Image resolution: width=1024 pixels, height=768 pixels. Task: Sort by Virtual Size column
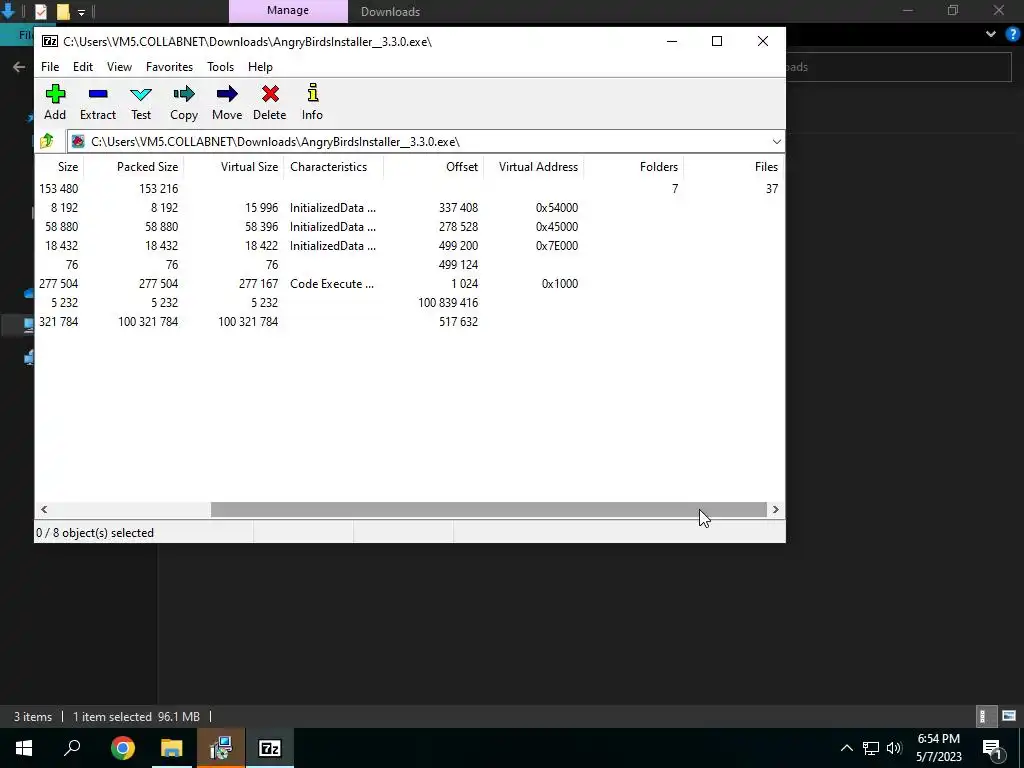(x=233, y=167)
